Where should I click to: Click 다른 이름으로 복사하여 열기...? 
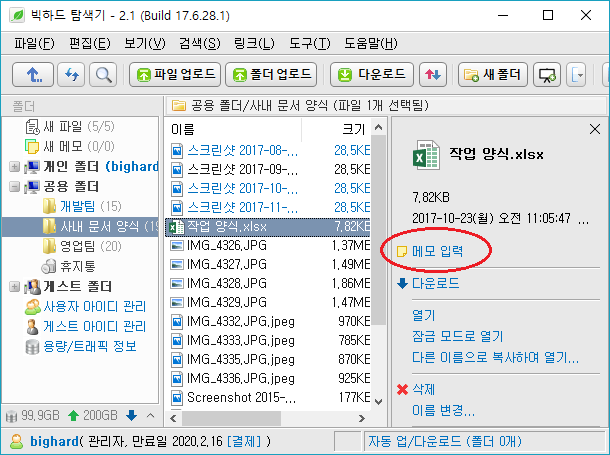coord(495,357)
